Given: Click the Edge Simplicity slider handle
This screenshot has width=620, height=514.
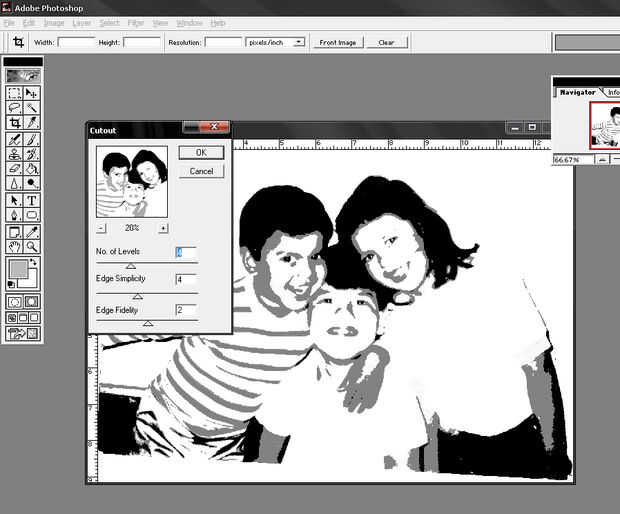Looking at the screenshot, I should [x=138, y=296].
